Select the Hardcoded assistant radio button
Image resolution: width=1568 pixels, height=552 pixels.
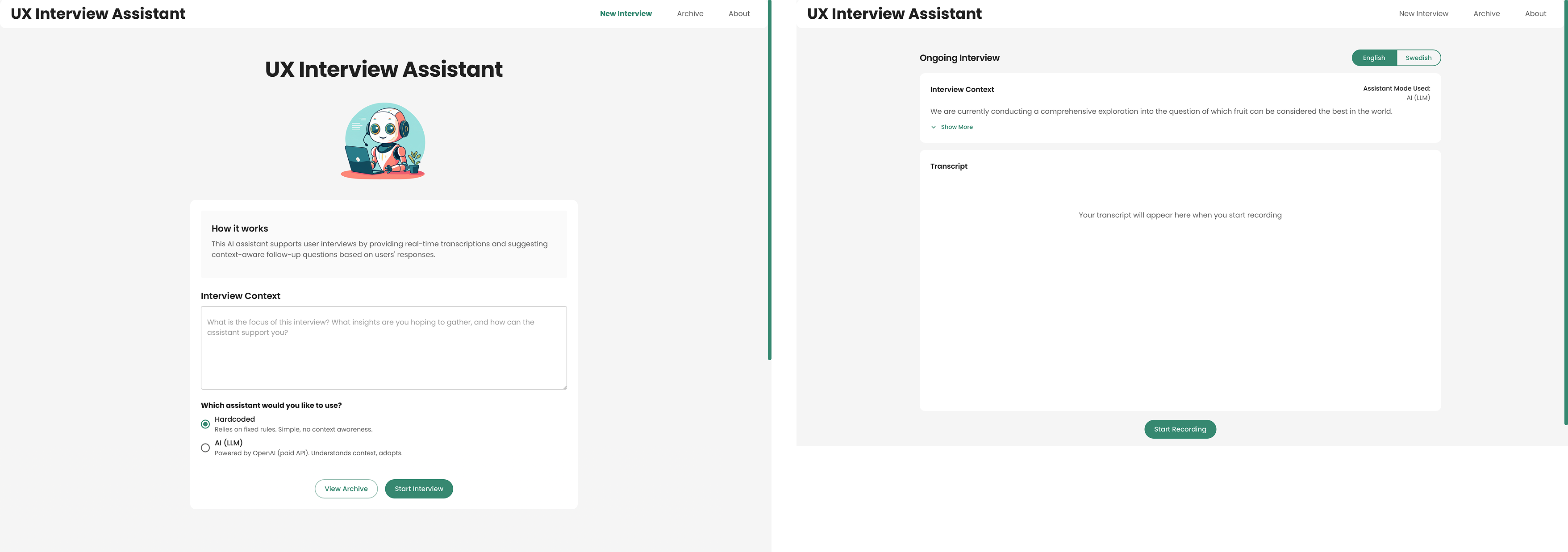pyautogui.click(x=205, y=424)
